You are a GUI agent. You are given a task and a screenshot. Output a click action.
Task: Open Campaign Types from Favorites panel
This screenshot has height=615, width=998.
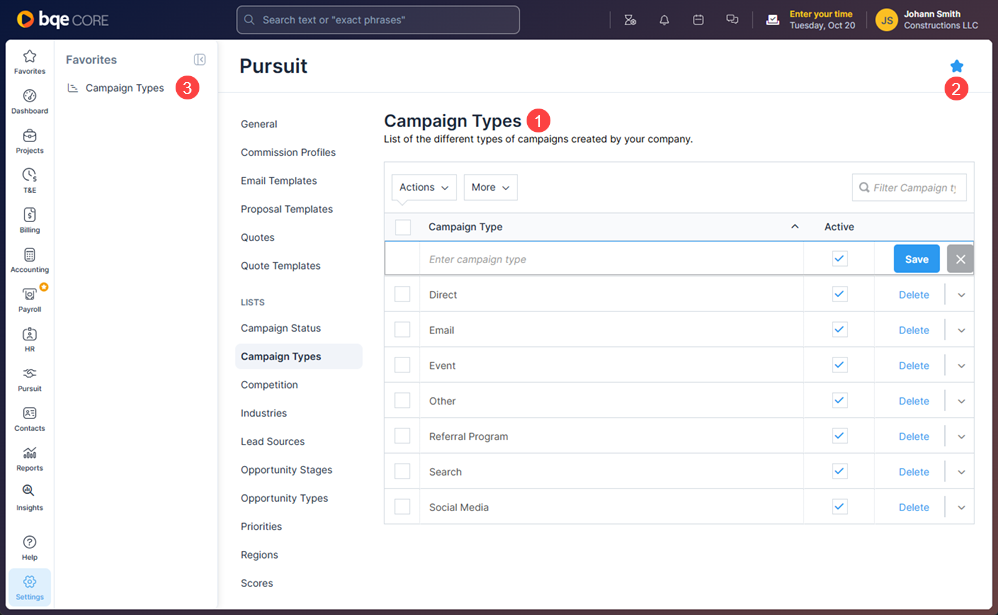(125, 88)
